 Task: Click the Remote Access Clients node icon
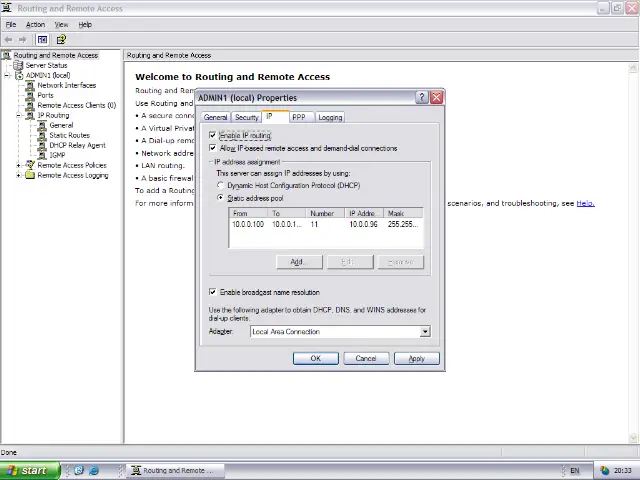(30, 105)
